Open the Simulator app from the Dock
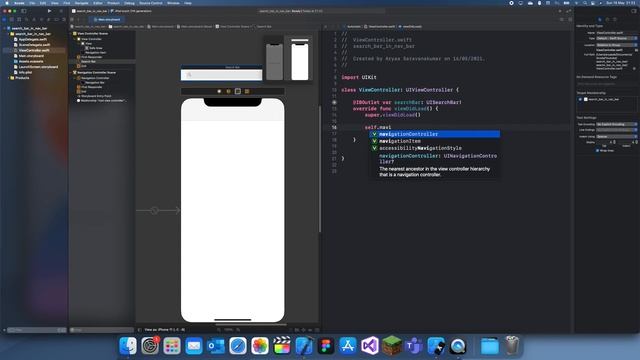This screenshot has height=360, width=640. (x=436, y=346)
